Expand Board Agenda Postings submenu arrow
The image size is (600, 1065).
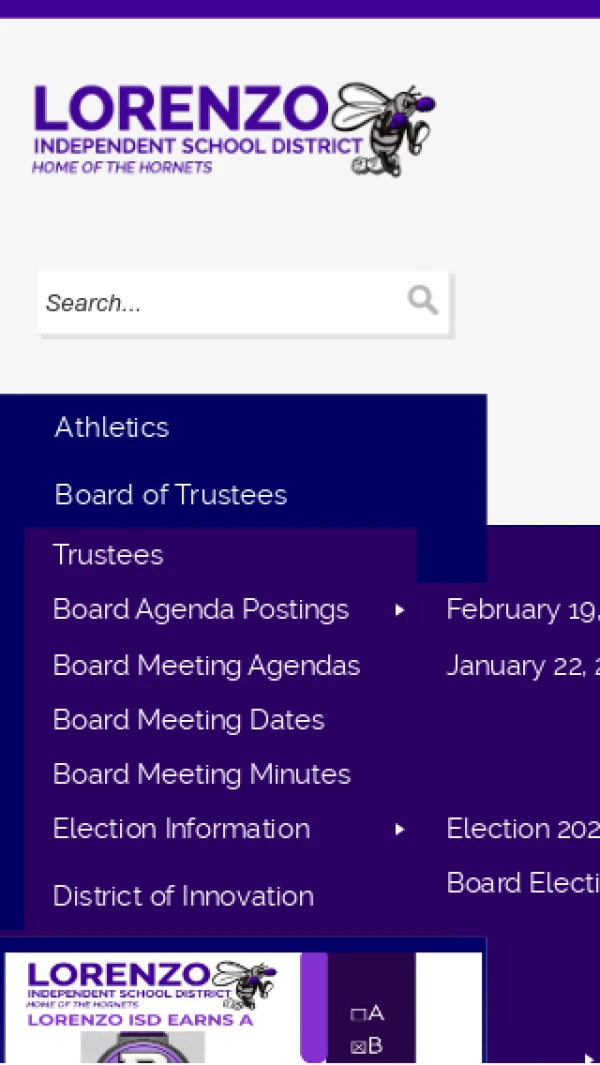pos(400,610)
